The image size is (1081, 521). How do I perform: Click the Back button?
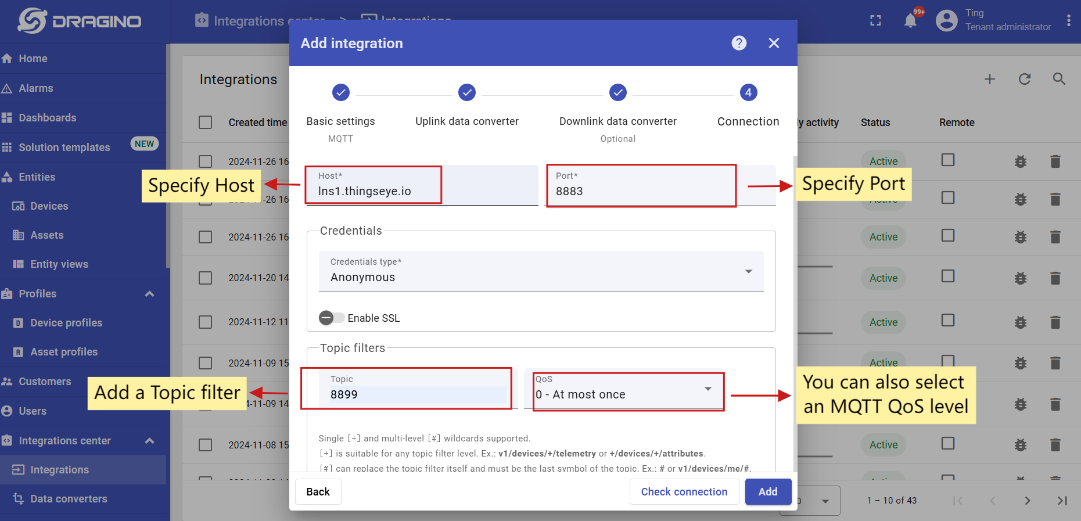click(318, 491)
